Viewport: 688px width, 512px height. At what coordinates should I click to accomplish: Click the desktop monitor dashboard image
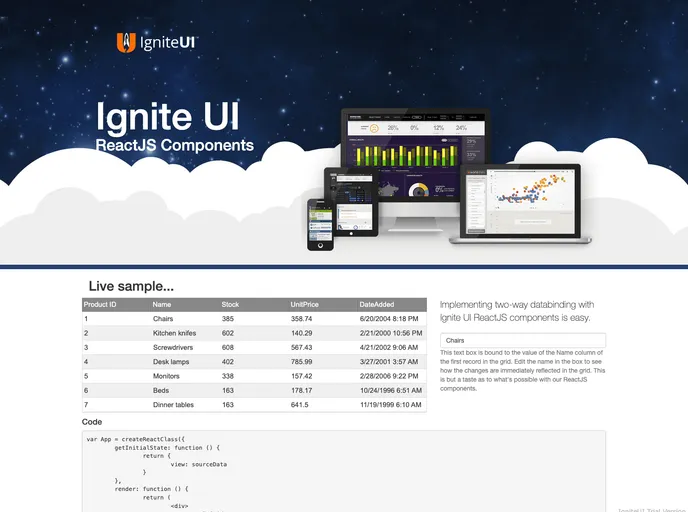click(x=416, y=156)
